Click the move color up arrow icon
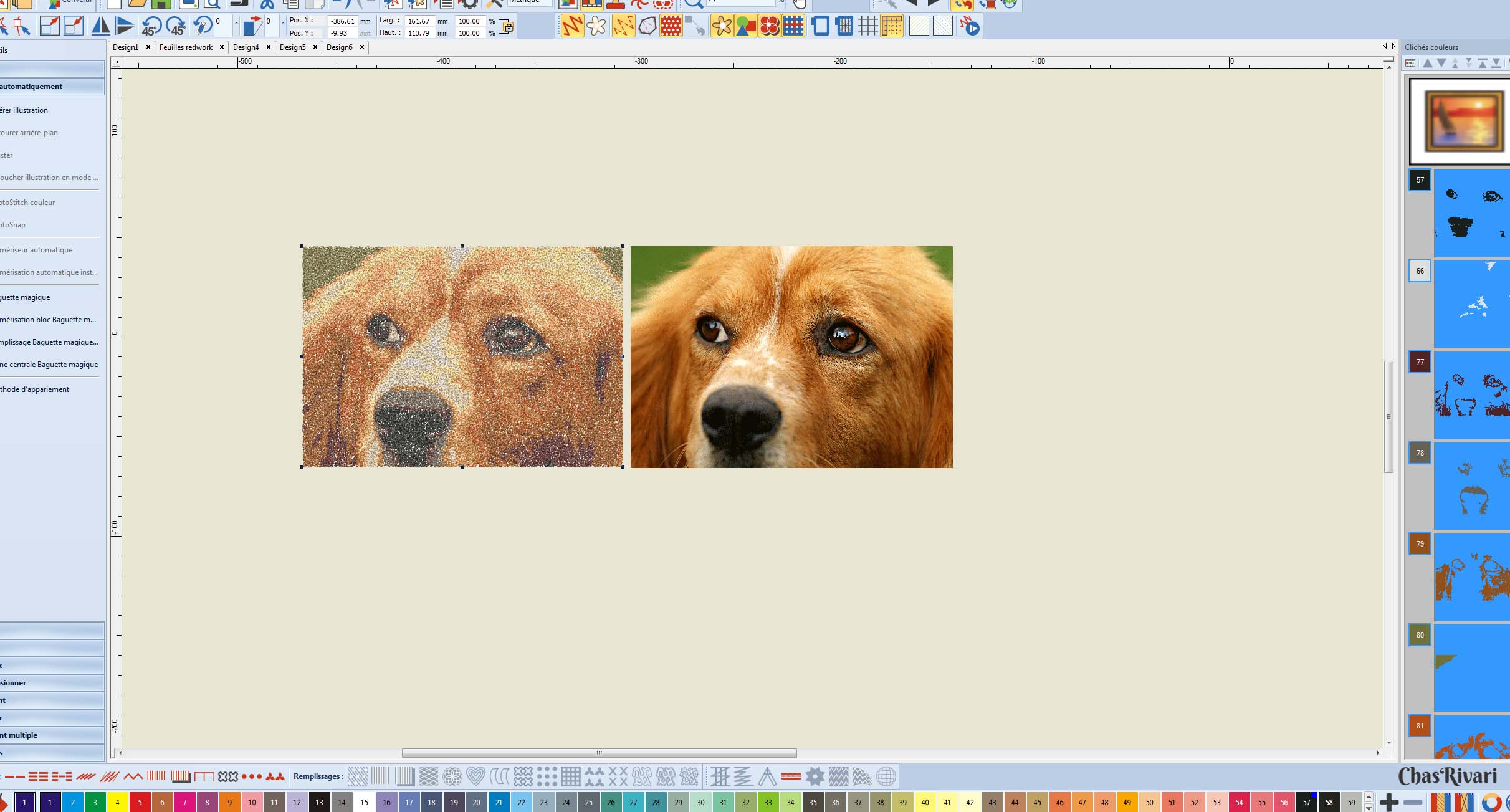The width and height of the screenshot is (1510, 812). tap(1428, 63)
